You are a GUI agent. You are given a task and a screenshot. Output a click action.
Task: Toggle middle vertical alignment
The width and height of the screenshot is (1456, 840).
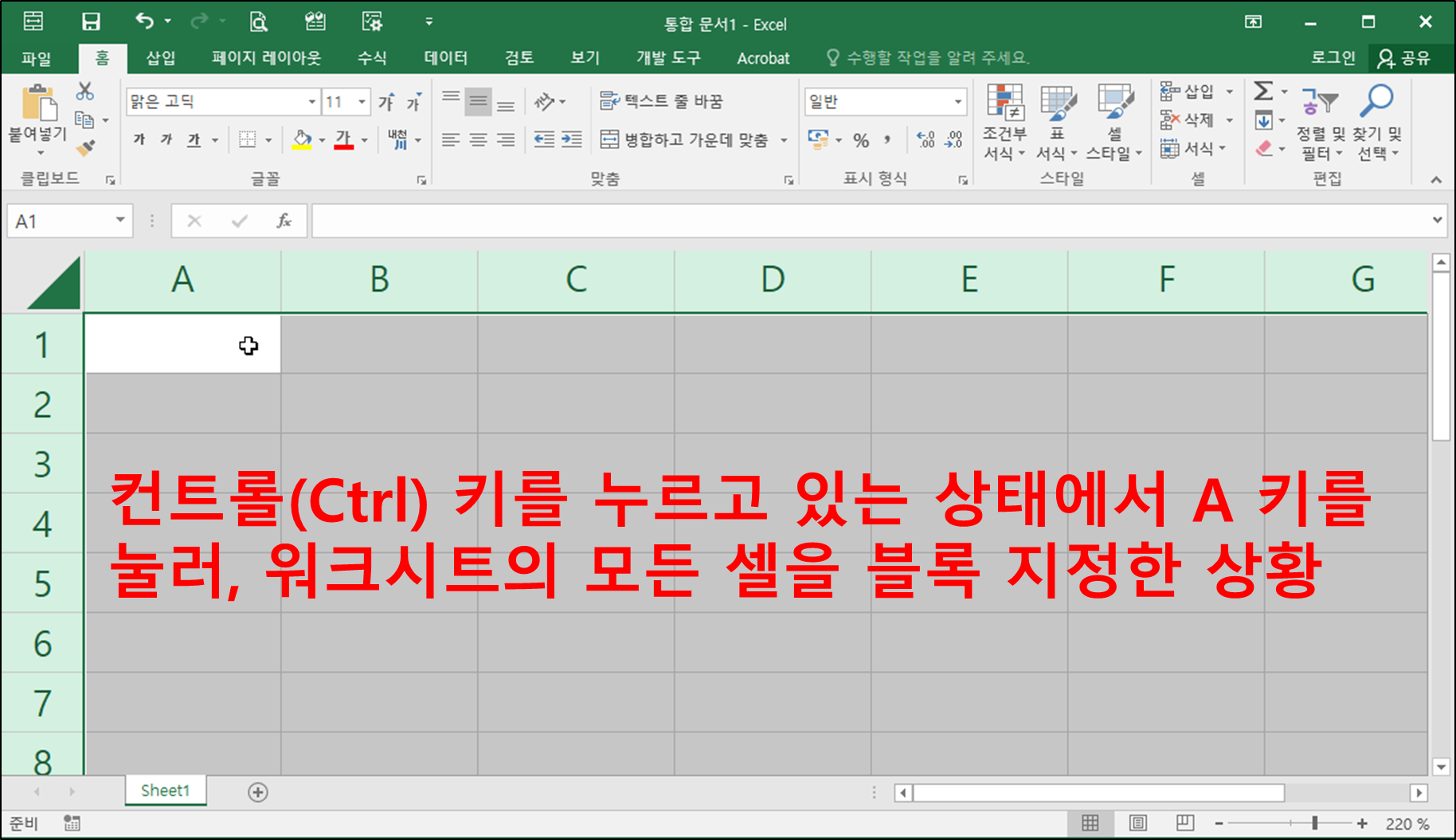pyautogui.click(x=478, y=101)
